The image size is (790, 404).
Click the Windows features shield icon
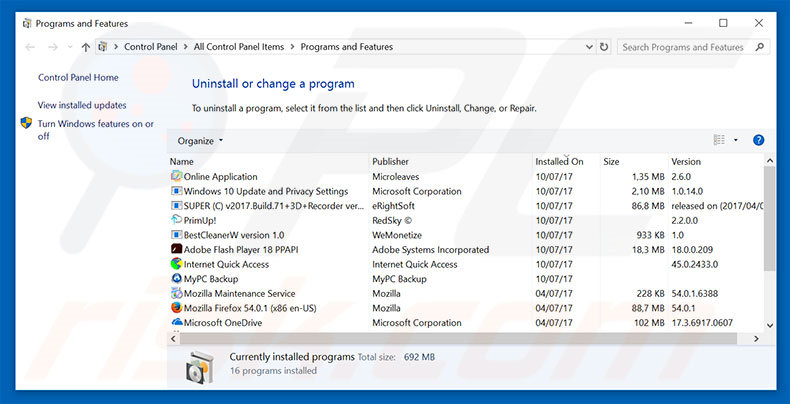click(x=26, y=123)
